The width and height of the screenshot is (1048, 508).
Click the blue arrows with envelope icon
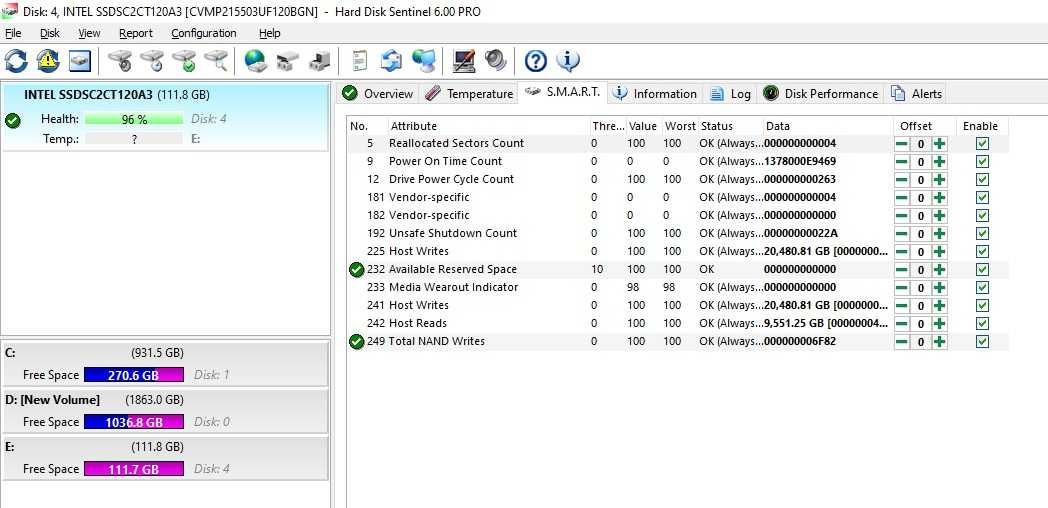coord(392,61)
